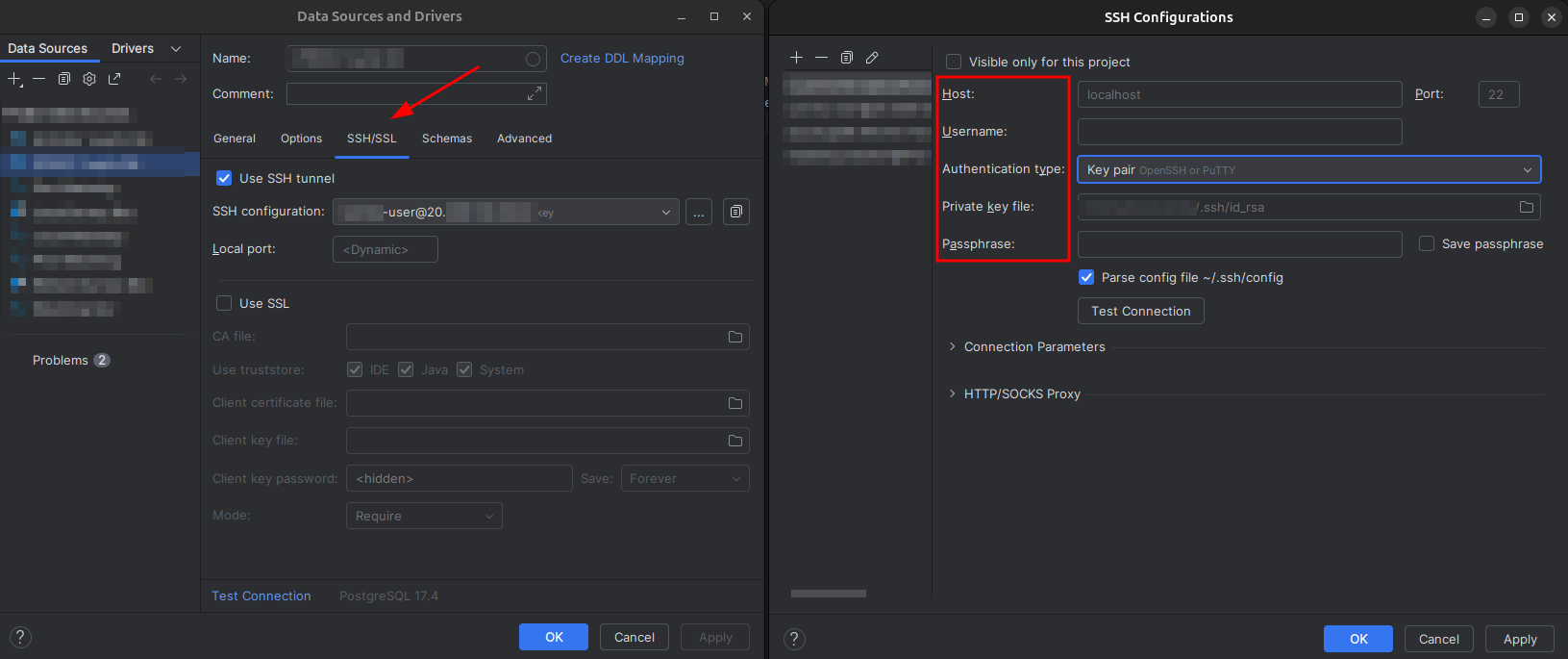Click the add data source plus icon
This screenshot has height=659, width=1568.
pyautogui.click(x=14, y=79)
